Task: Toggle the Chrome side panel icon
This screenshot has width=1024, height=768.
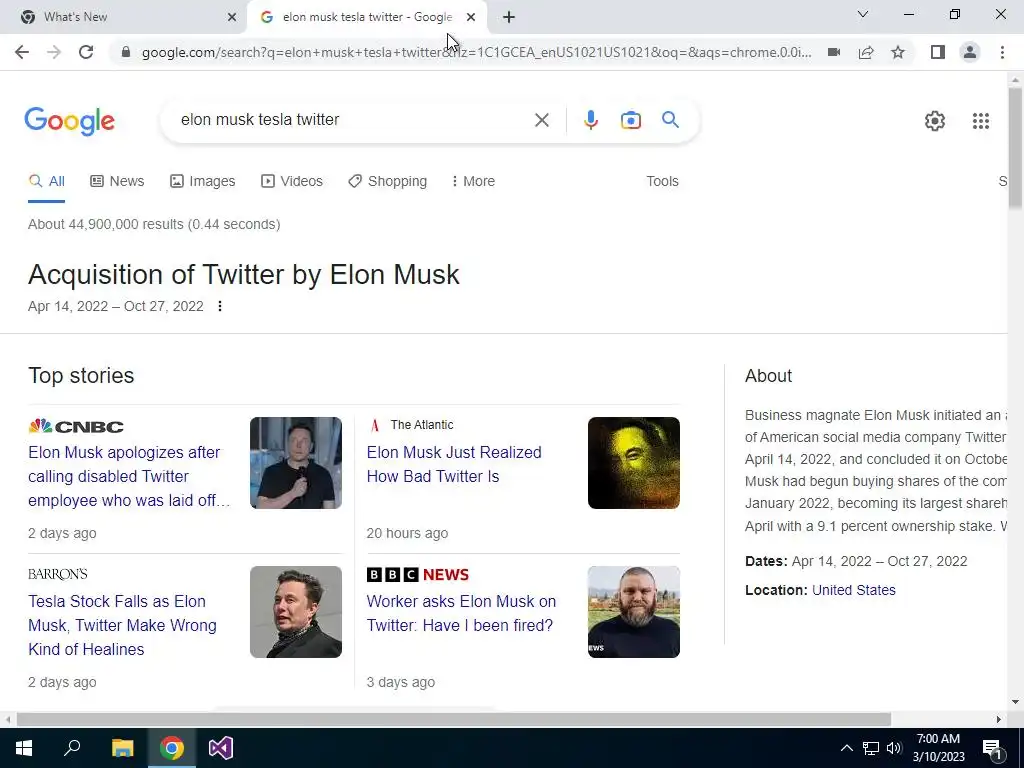Action: tap(937, 52)
